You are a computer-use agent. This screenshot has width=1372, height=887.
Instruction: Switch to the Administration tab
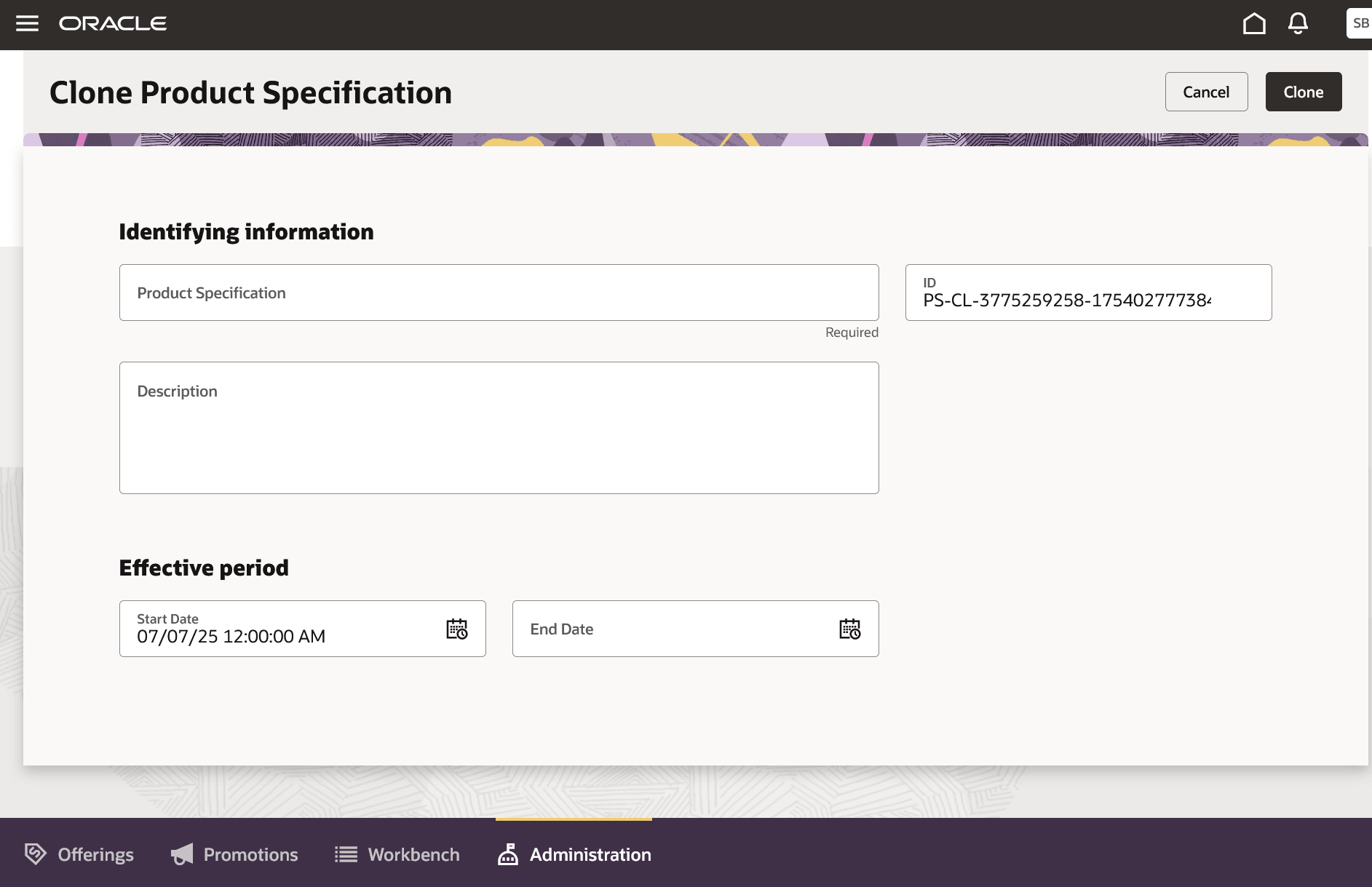[x=590, y=854]
